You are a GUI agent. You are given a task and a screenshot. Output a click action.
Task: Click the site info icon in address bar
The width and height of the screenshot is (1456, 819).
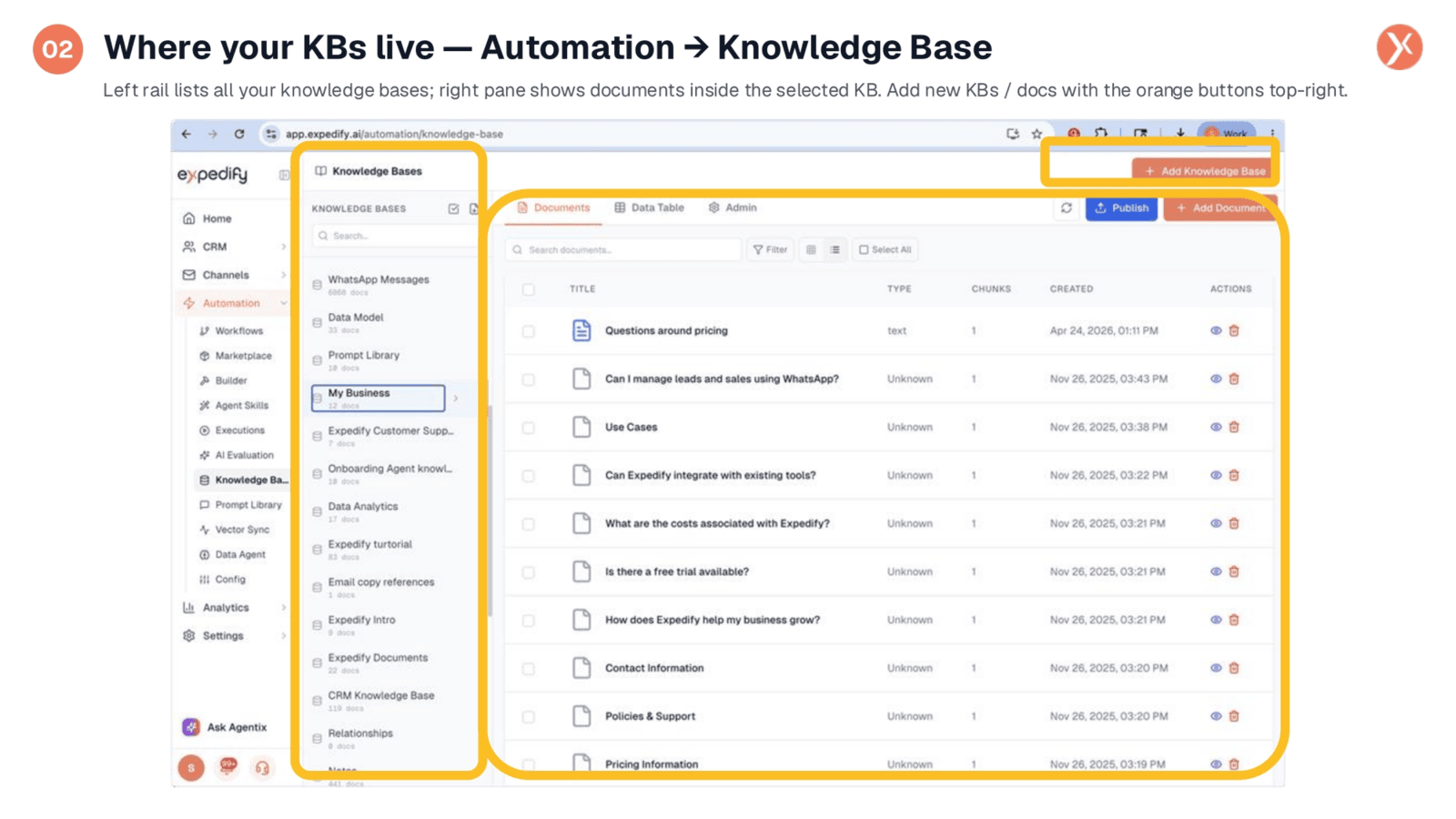(x=270, y=134)
